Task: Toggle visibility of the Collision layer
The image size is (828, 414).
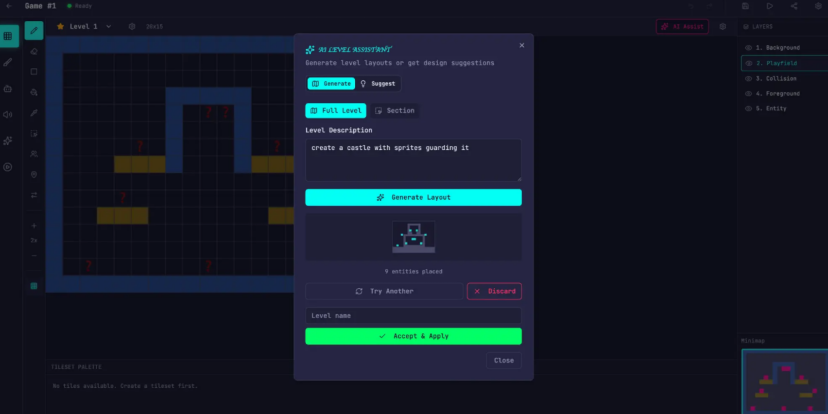Action: (x=748, y=78)
